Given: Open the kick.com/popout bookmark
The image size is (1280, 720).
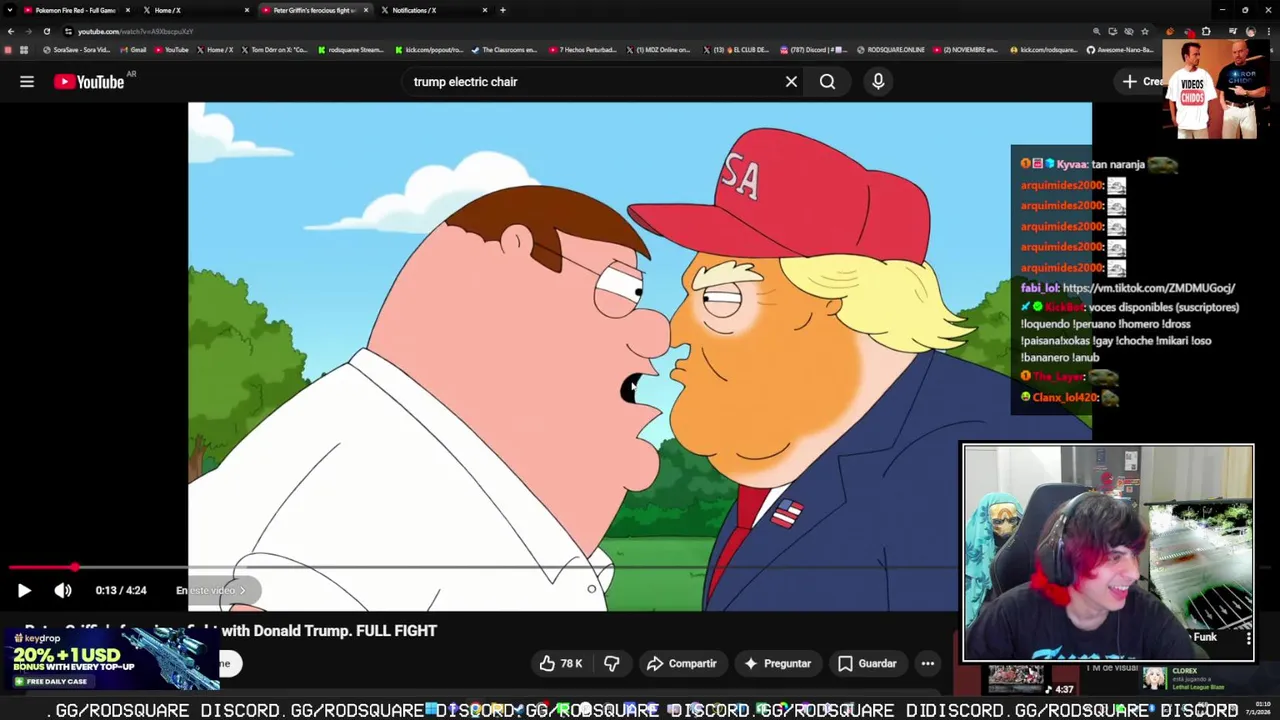Looking at the screenshot, I should point(429,50).
